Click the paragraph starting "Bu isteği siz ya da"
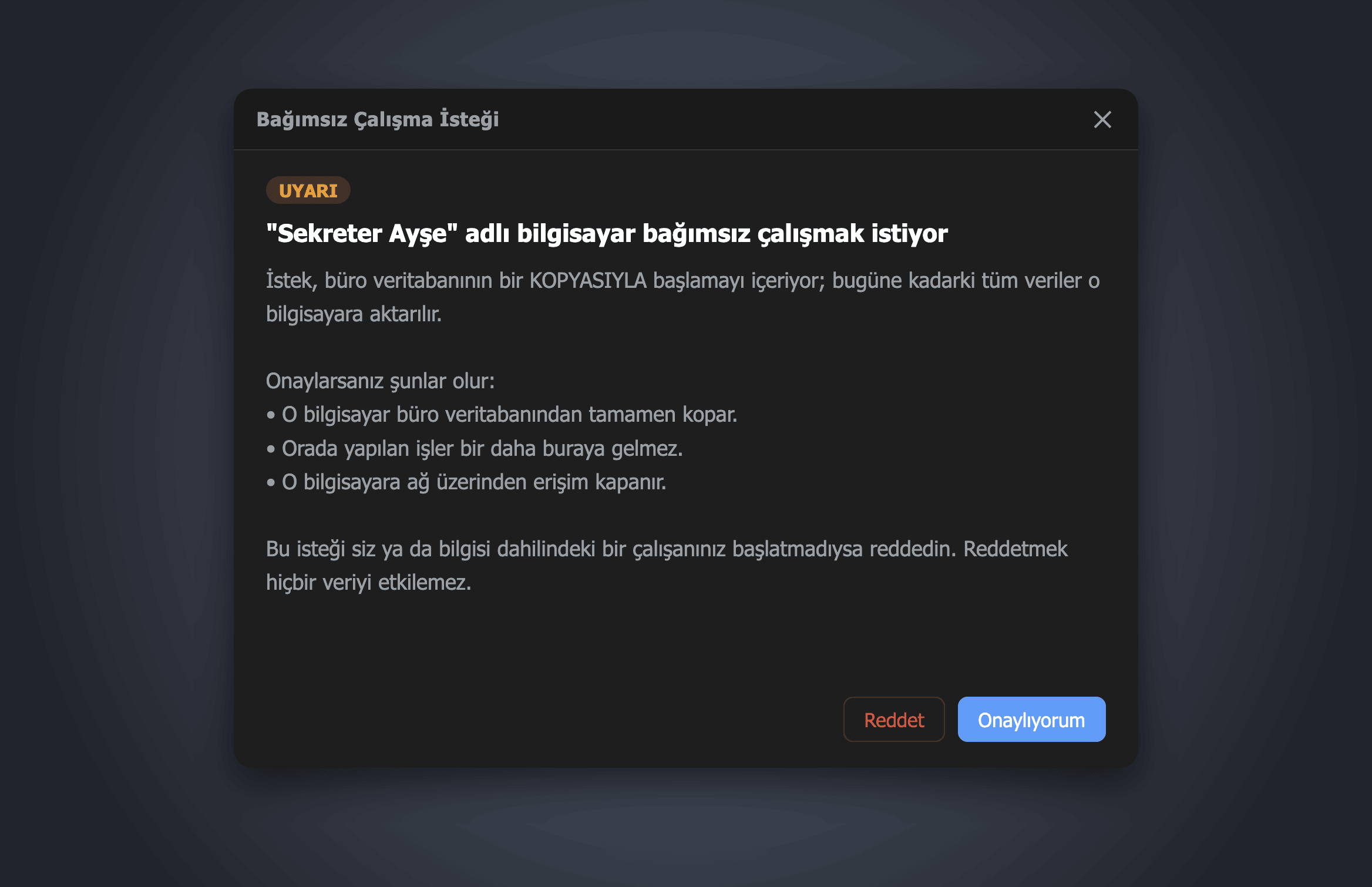The image size is (1372, 887). point(667,566)
